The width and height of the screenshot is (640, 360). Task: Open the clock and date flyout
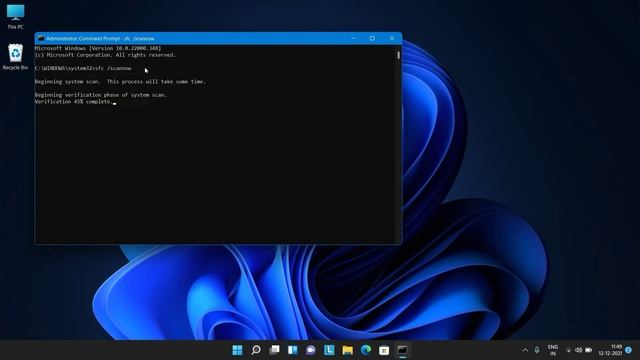[x=611, y=350]
